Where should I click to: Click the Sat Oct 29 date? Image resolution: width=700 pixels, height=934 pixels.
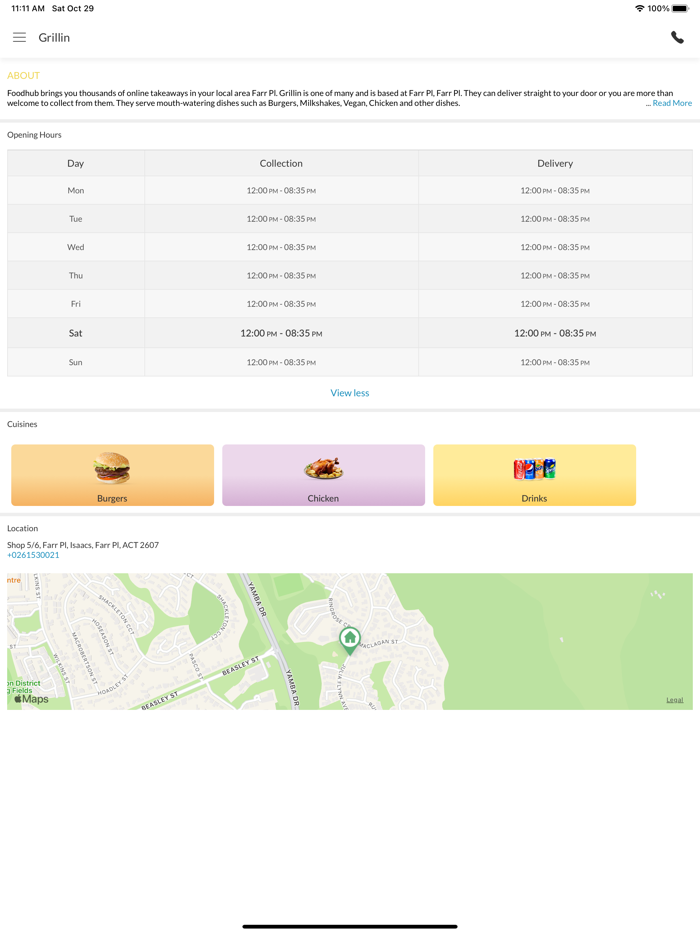pyautogui.click(x=73, y=8)
